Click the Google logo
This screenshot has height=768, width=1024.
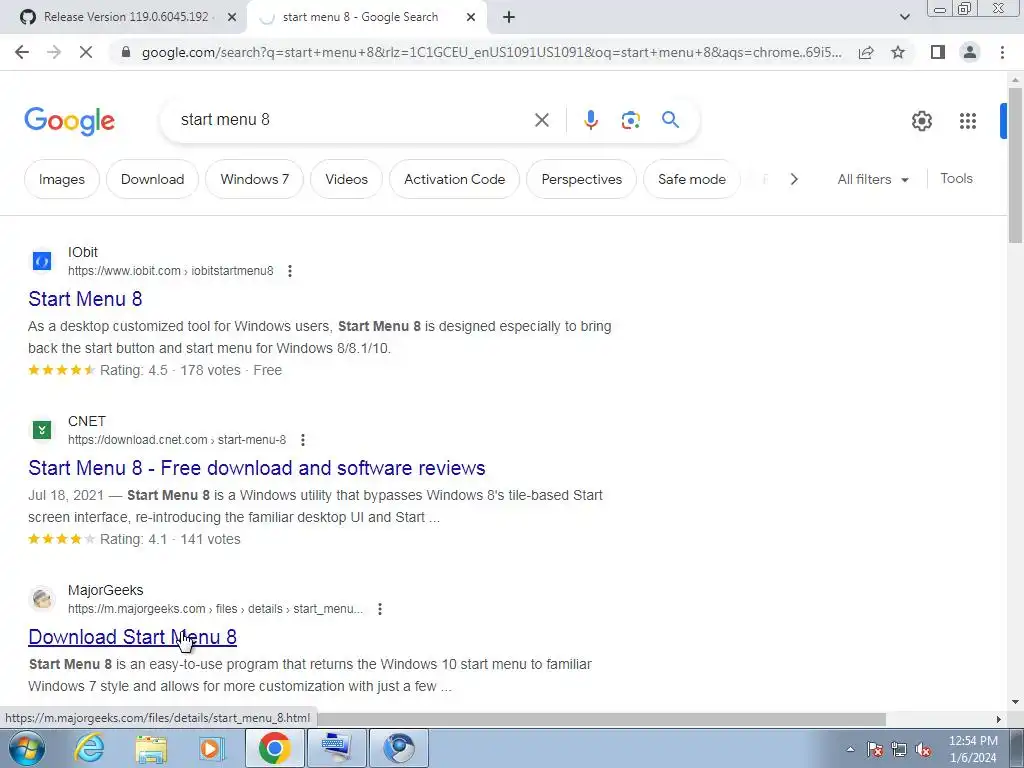click(x=69, y=121)
